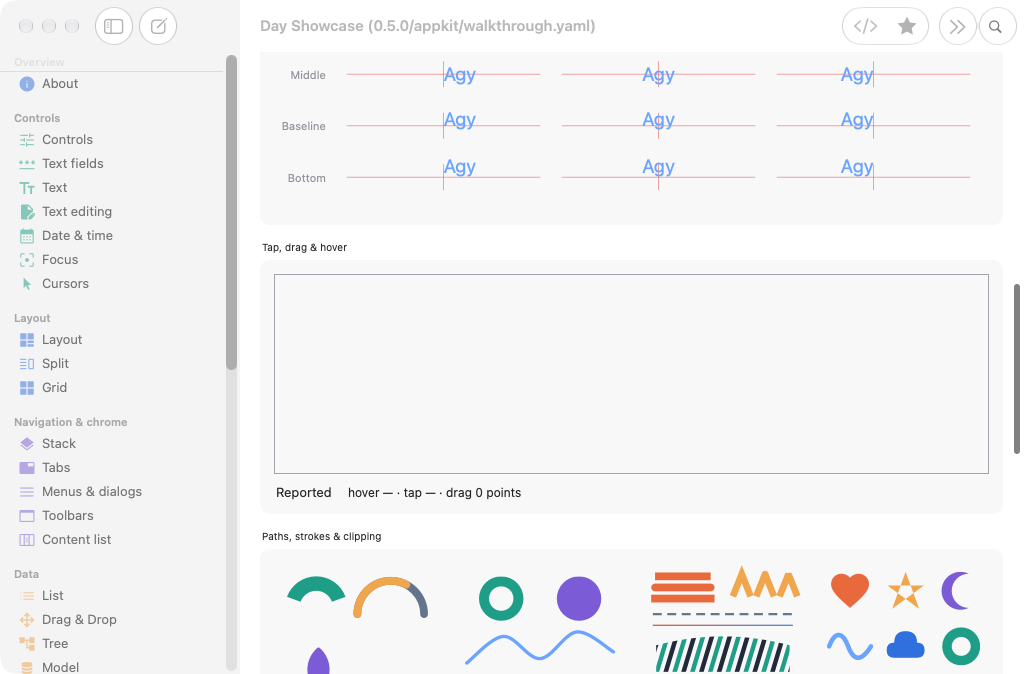Click the Drag & Drop move icon
This screenshot has height=674, width=1024.
tap(27, 620)
